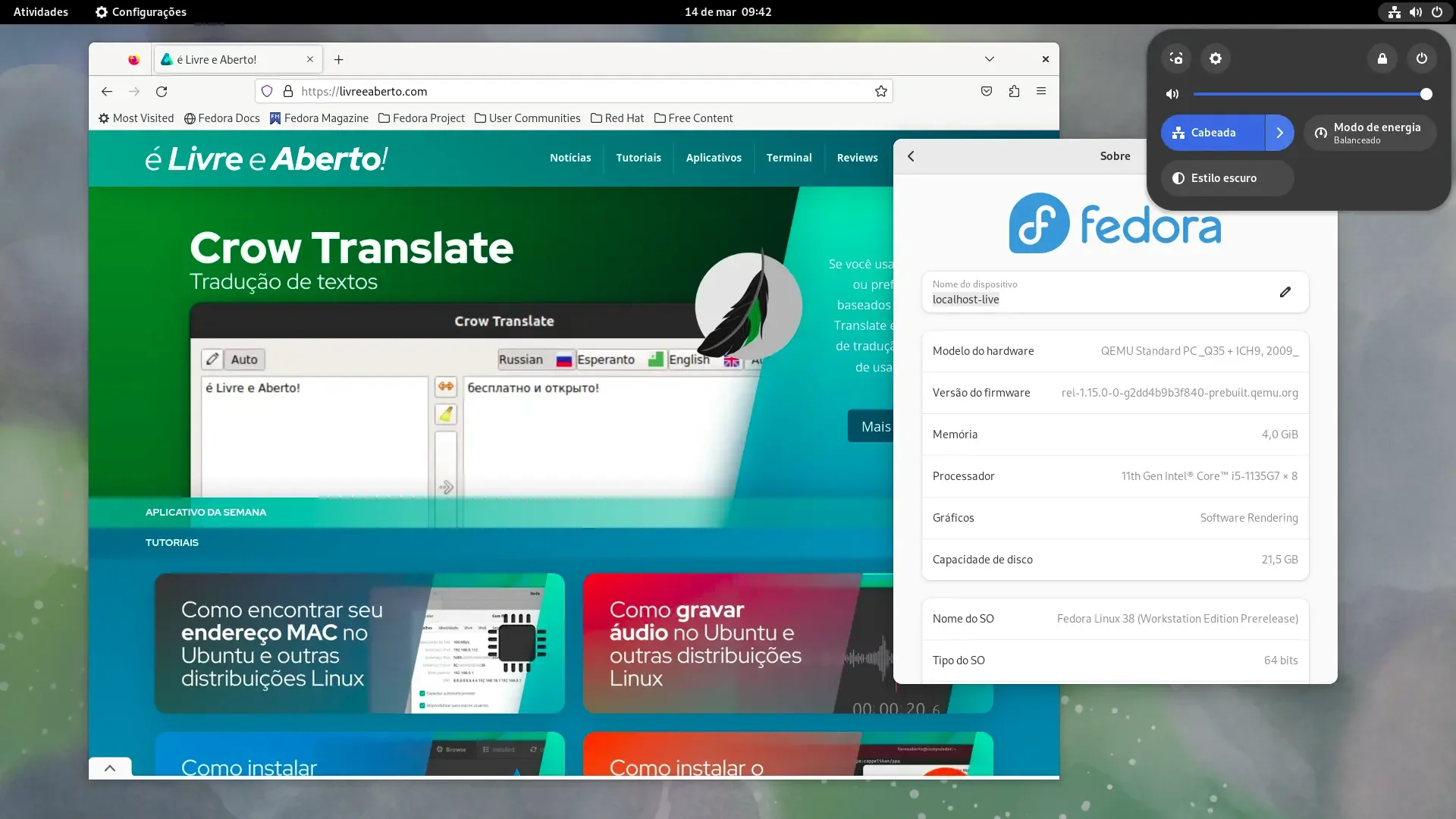Click the Capacidade de disco row
Screen dimensions: 1456x819
[1116, 560]
